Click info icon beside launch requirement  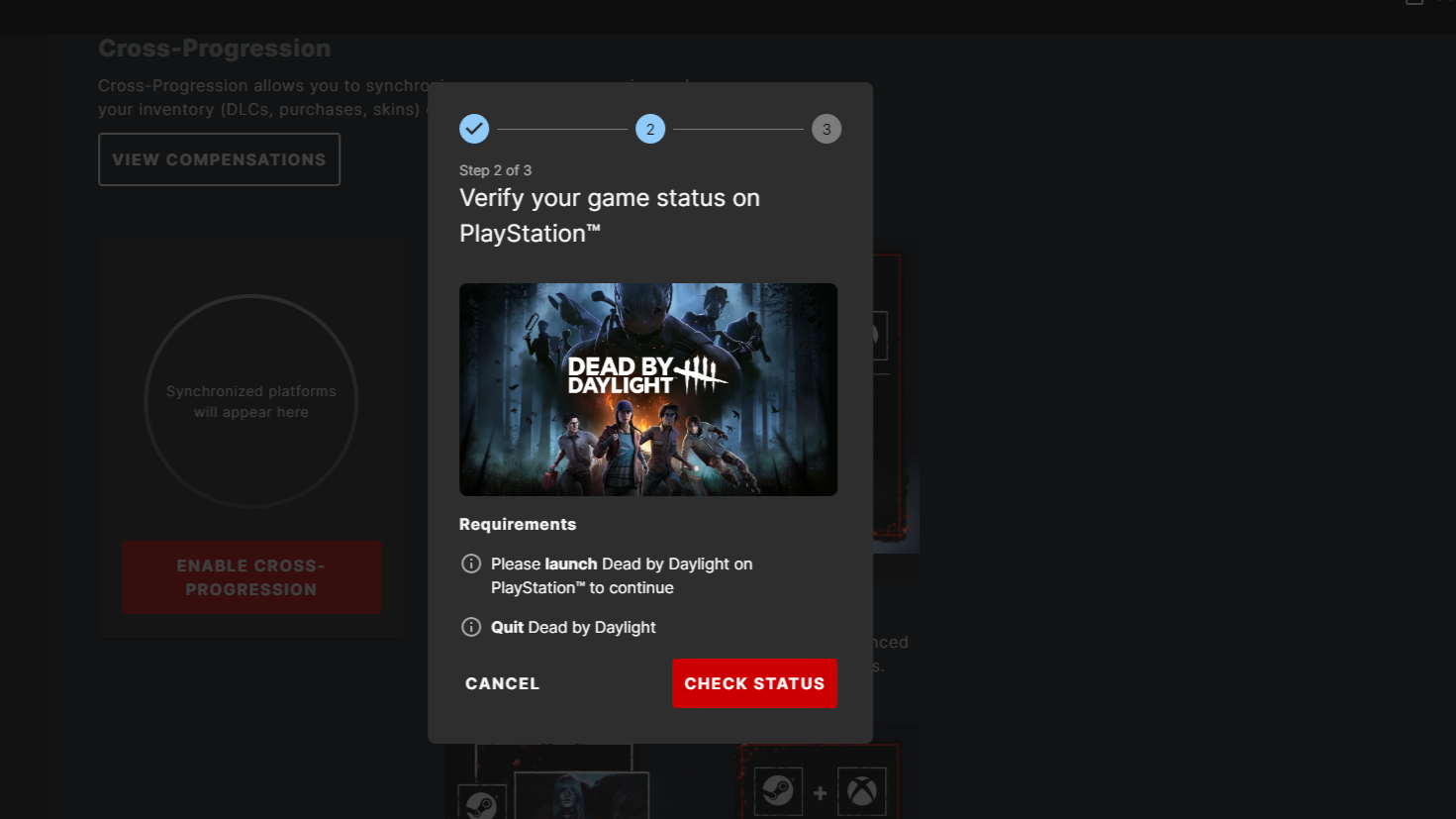[471, 563]
